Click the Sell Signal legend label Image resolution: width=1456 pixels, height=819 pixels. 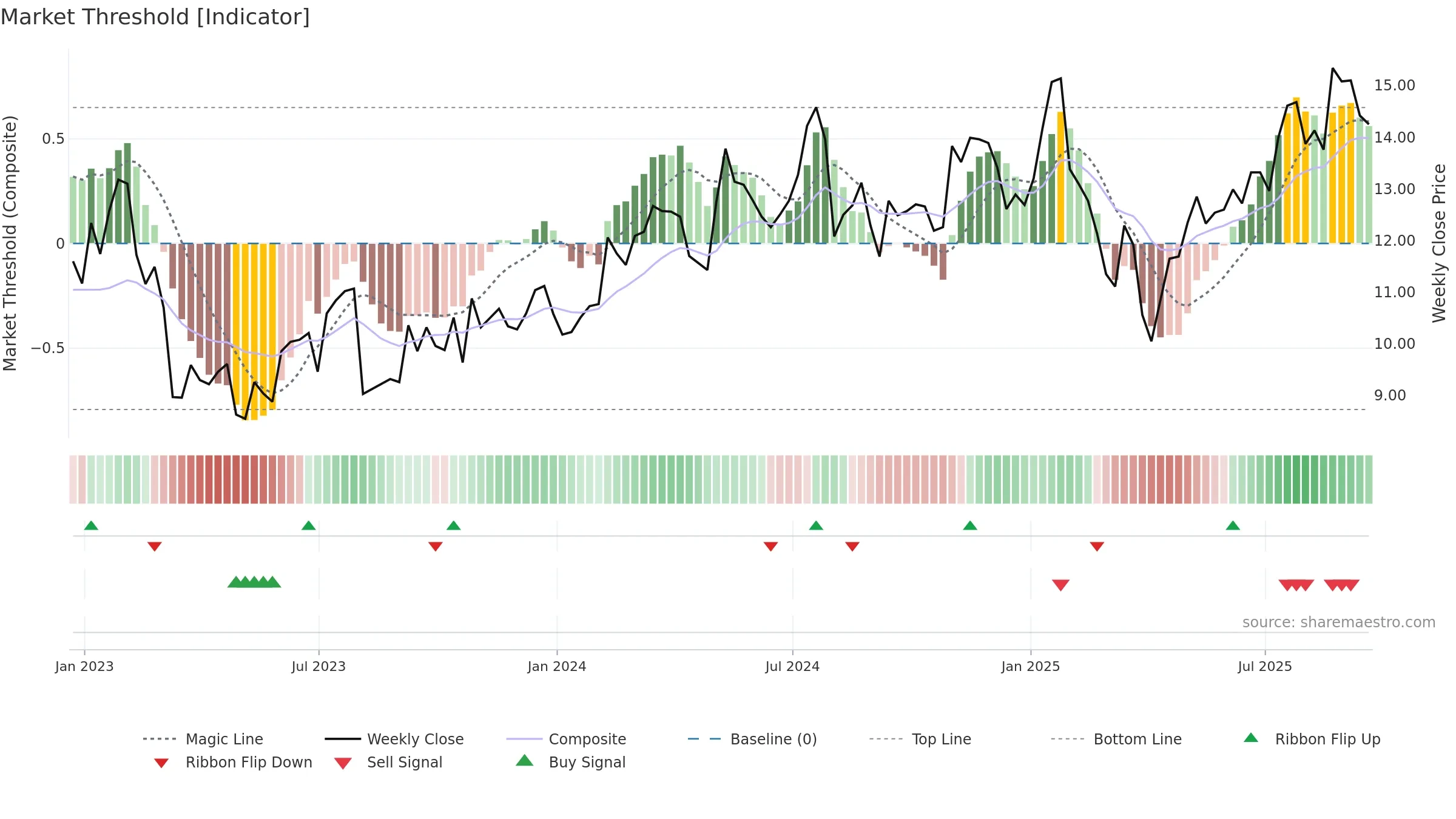coord(405,762)
